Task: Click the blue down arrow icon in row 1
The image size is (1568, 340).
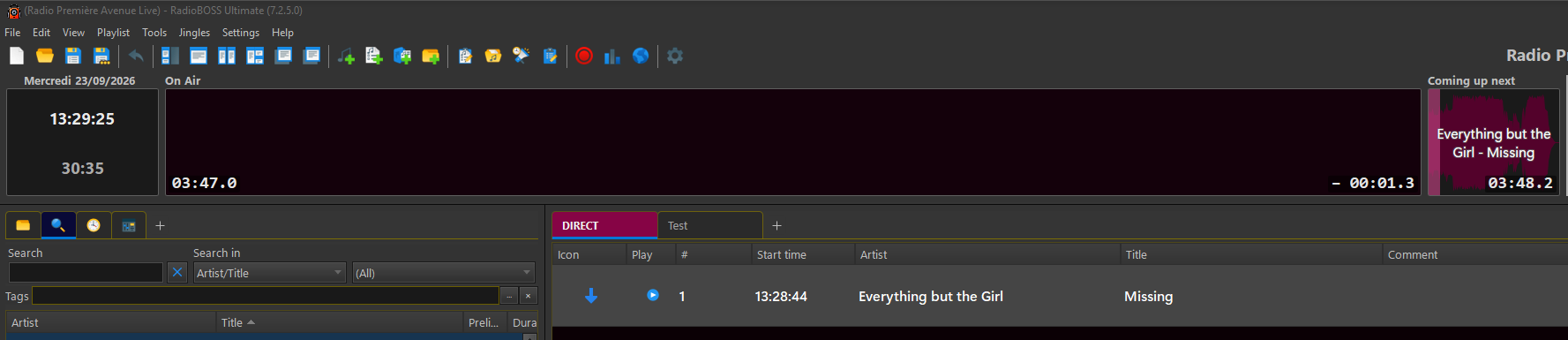Action: (x=591, y=296)
